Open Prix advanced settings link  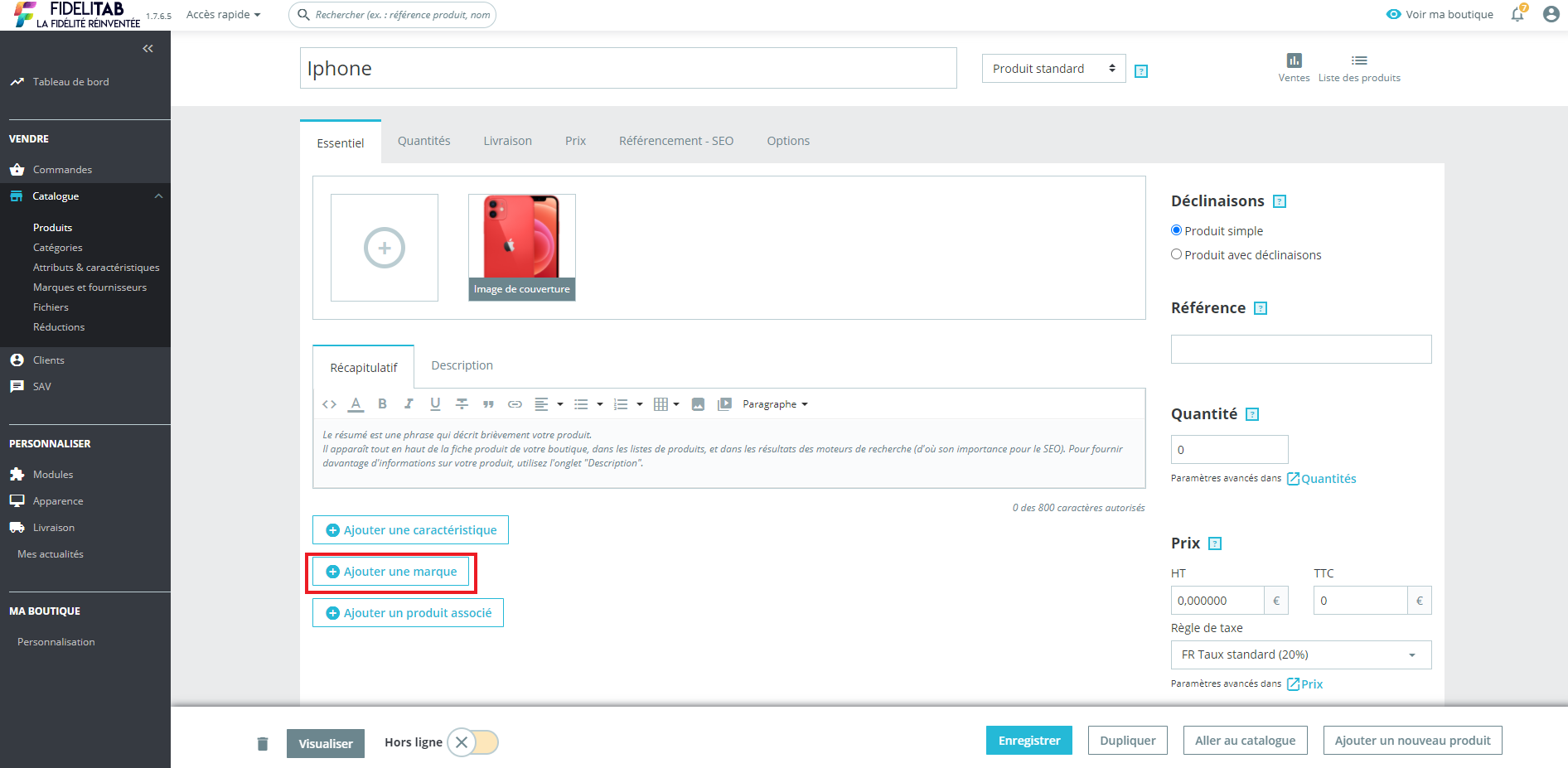click(1304, 684)
